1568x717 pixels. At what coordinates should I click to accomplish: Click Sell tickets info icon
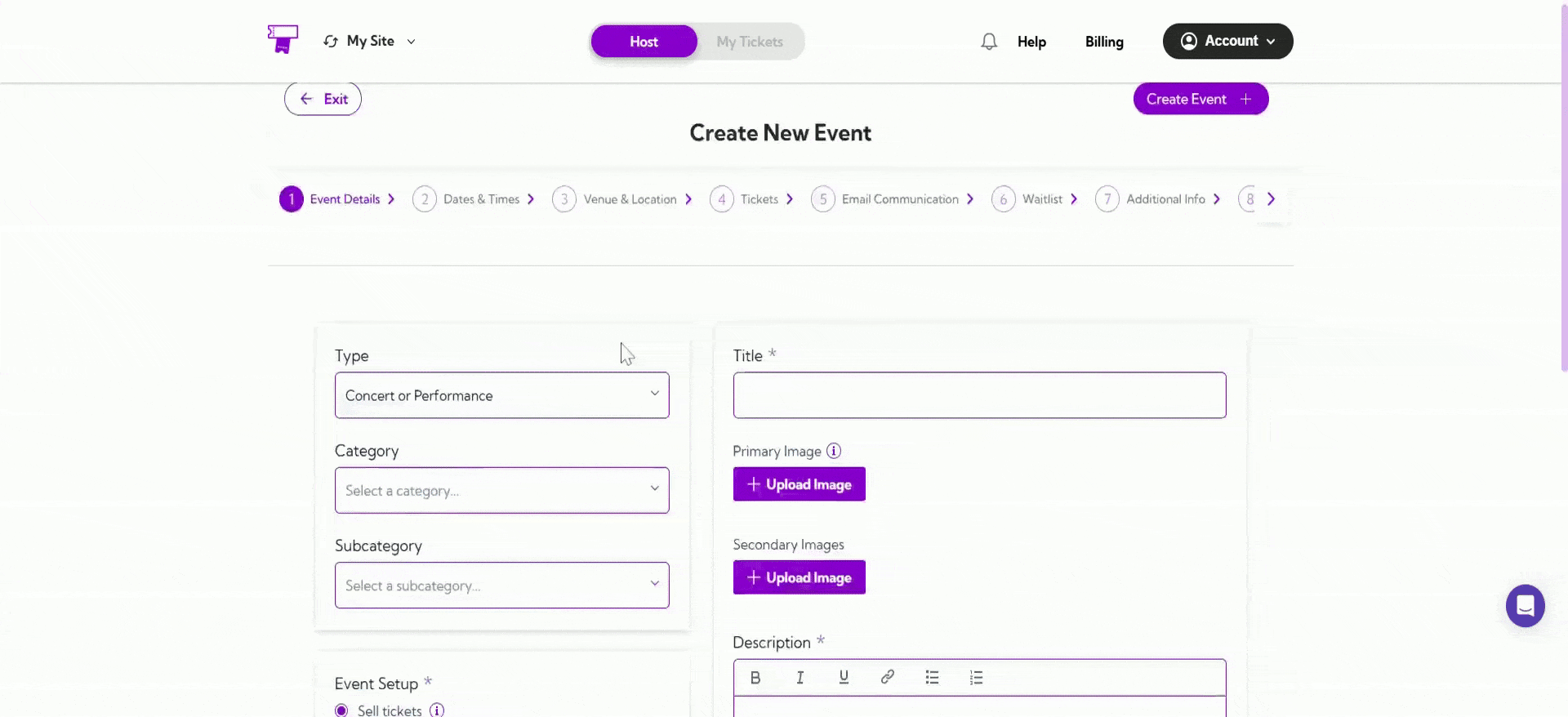437,710
